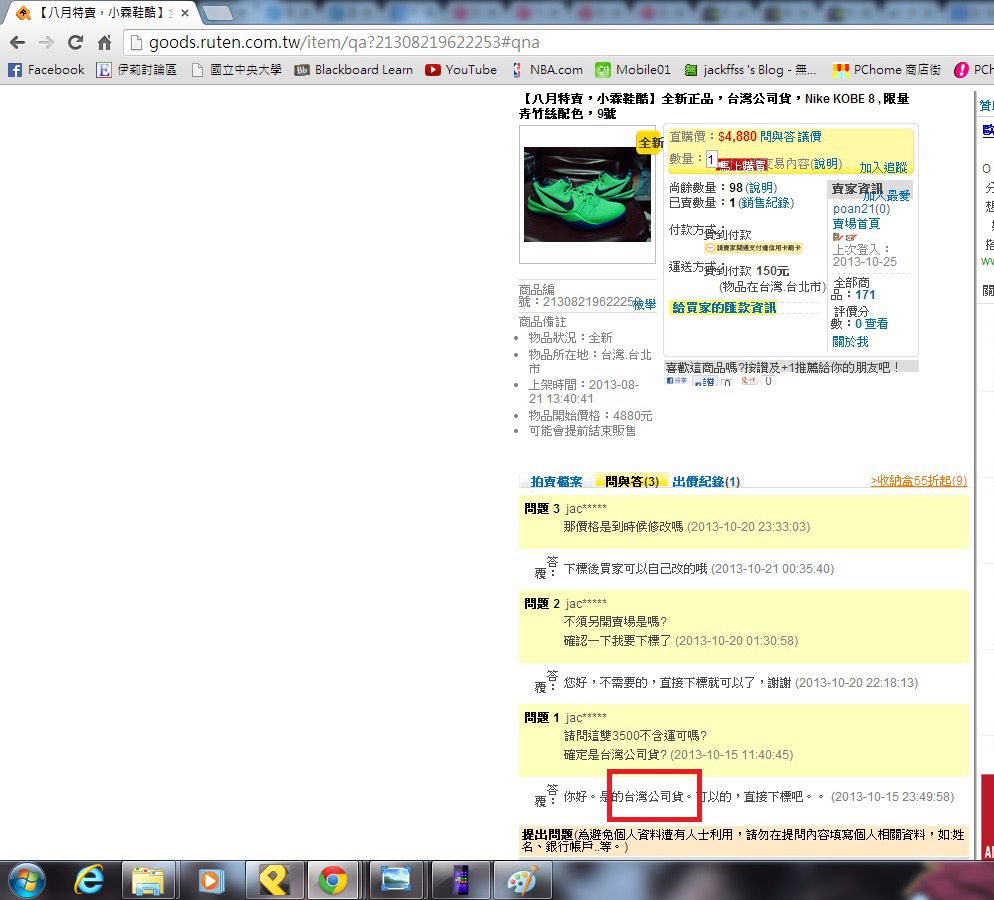The height and width of the screenshot is (900, 994).
Task: Open the Windows Start menu
Action: coord(27,881)
